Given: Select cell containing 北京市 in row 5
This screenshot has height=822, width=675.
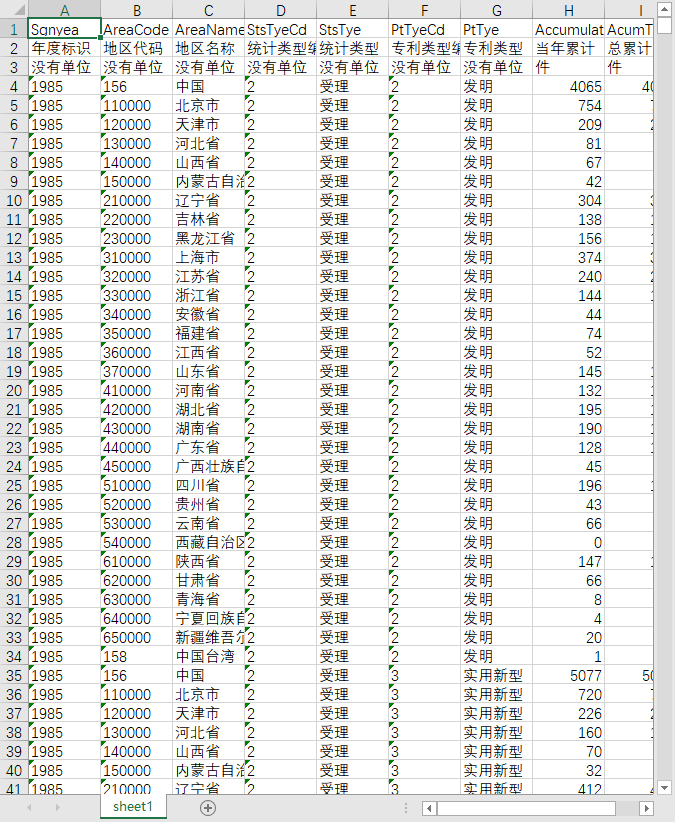Looking at the screenshot, I should click(x=209, y=105).
